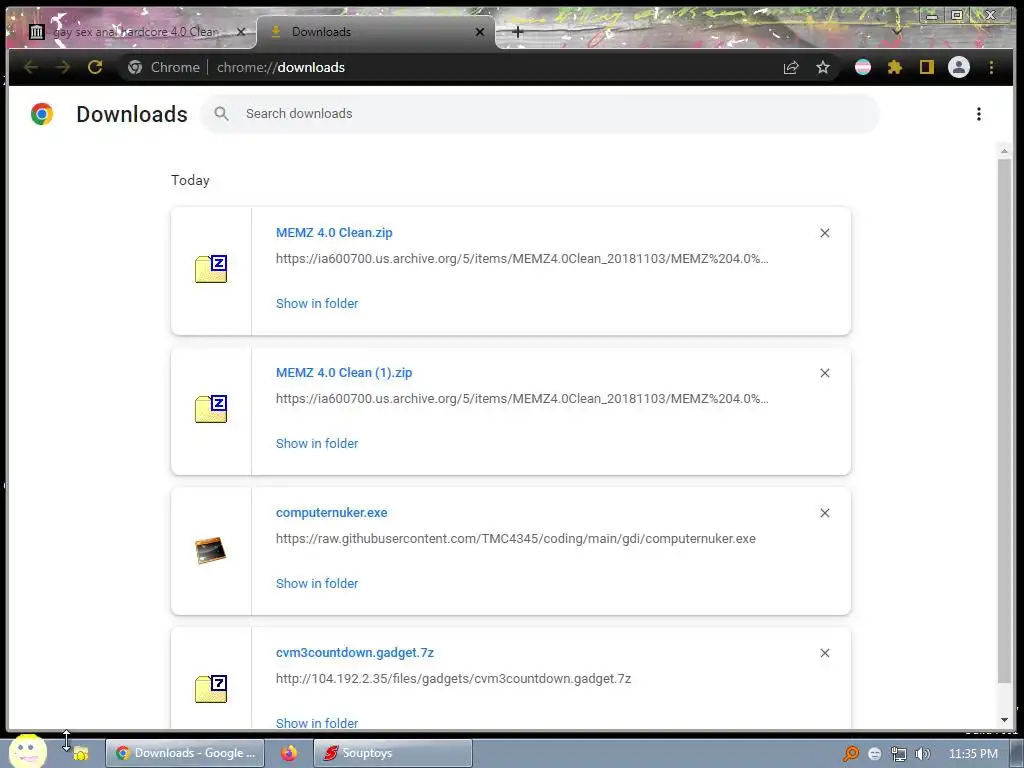Click the share page icon in address bar

tap(791, 67)
